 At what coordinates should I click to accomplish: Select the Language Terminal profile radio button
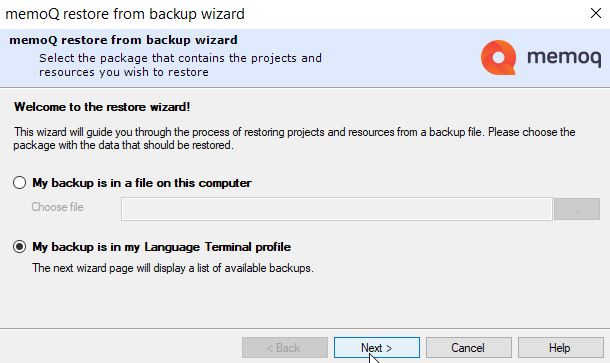click(x=19, y=247)
